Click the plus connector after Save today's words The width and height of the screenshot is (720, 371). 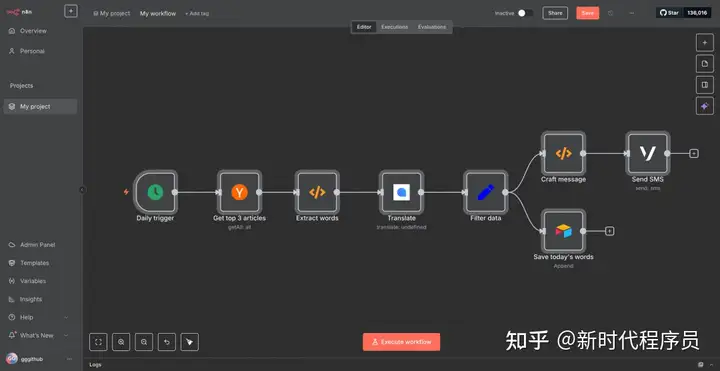tap(609, 231)
